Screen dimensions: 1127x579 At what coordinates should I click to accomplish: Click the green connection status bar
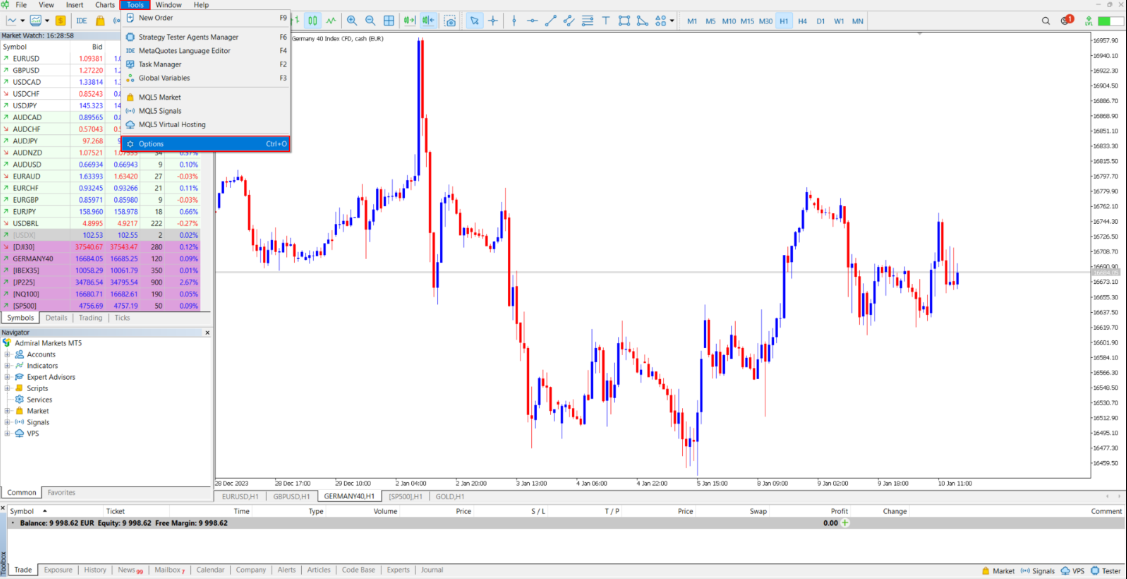pyautogui.click(x=1110, y=22)
